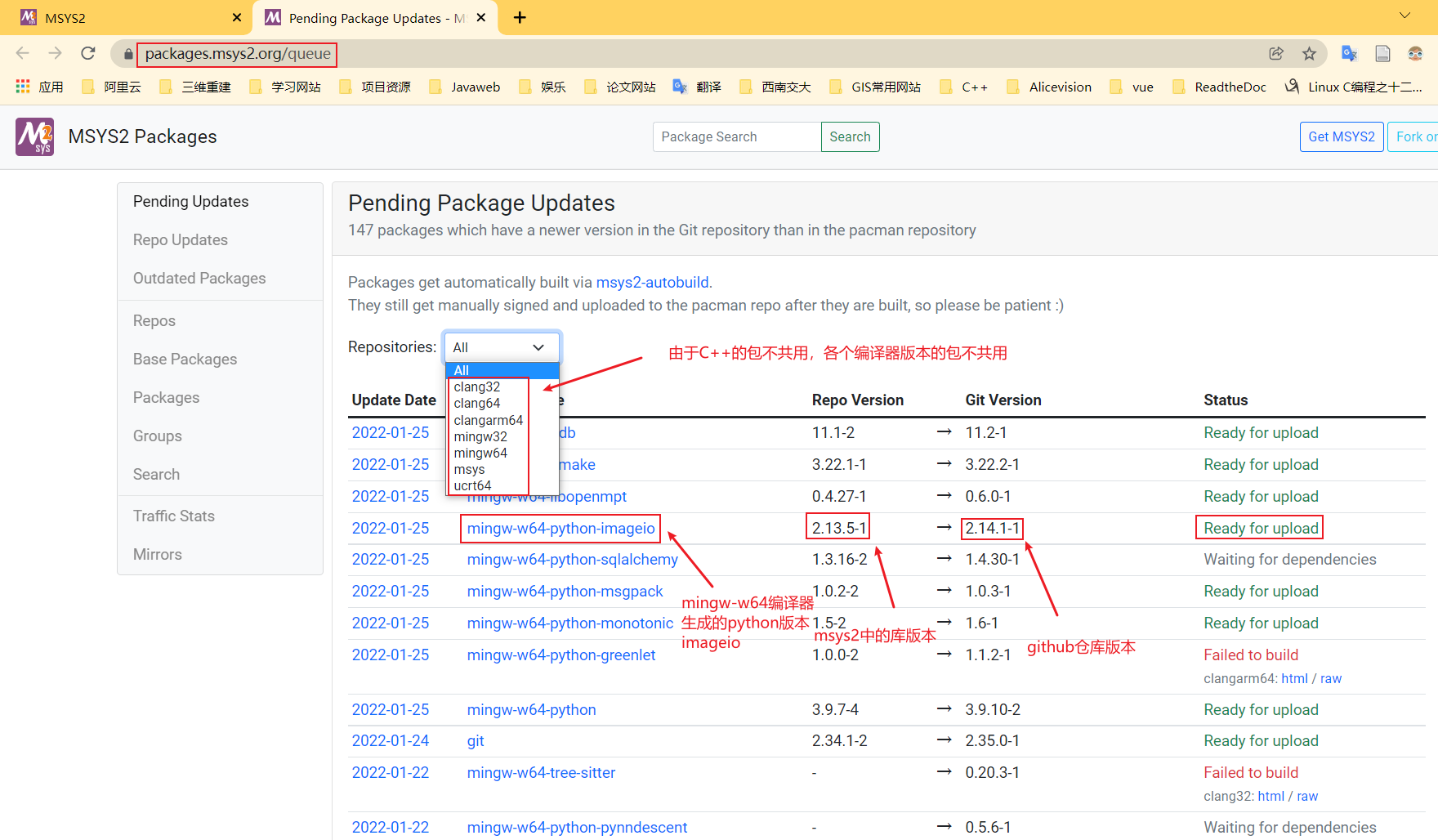Open the 项目资源 bookmark folder

pyautogui.click(x=375, y=87)
